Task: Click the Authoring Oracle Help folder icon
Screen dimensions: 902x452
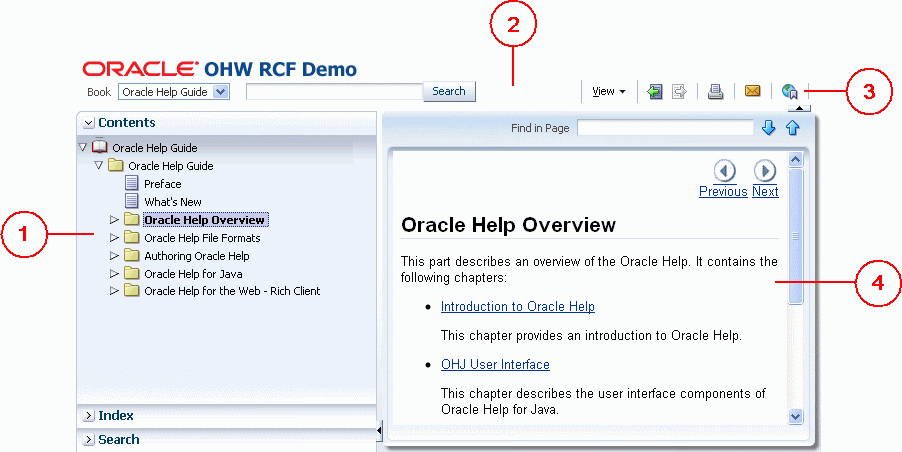Action: pos(132,255)
